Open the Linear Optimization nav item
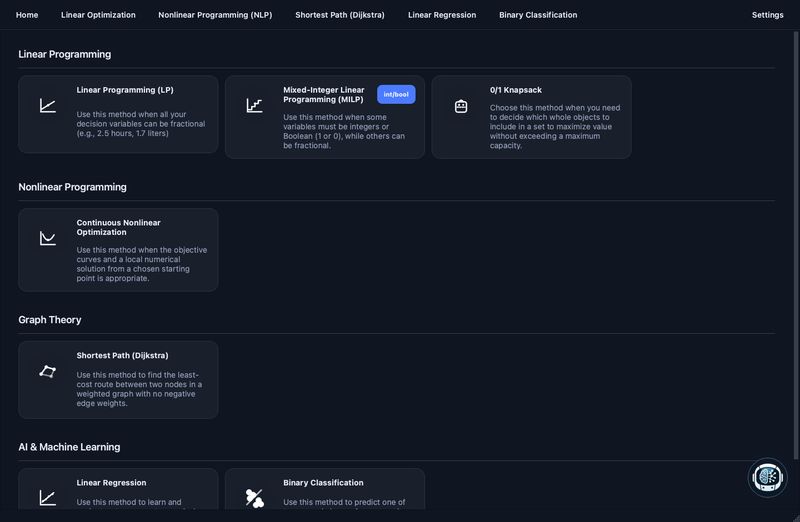This screenshot has height=522, width=800. tap(98, 15)
